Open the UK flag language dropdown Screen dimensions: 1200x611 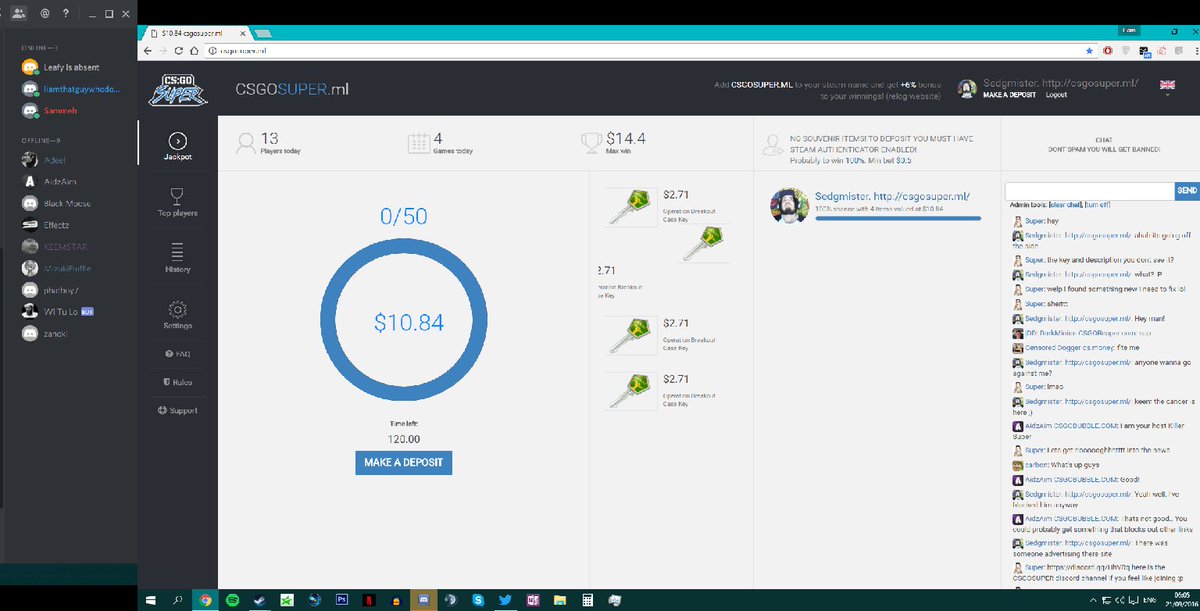[1166, 86]
